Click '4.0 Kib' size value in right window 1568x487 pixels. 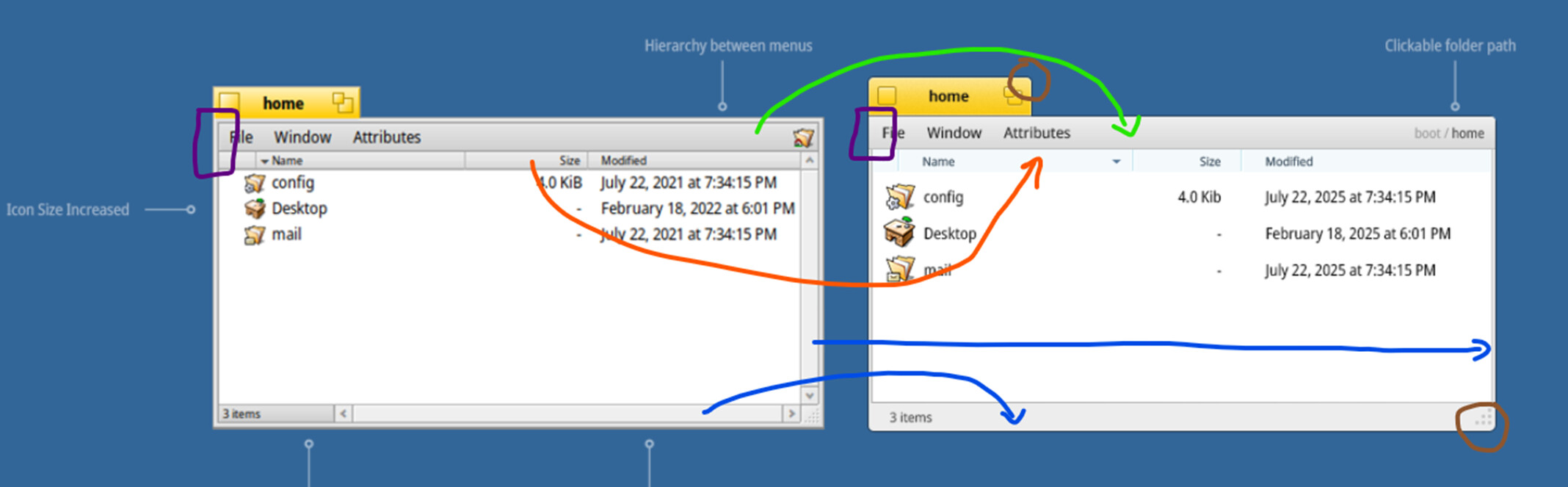point(1199,197)
